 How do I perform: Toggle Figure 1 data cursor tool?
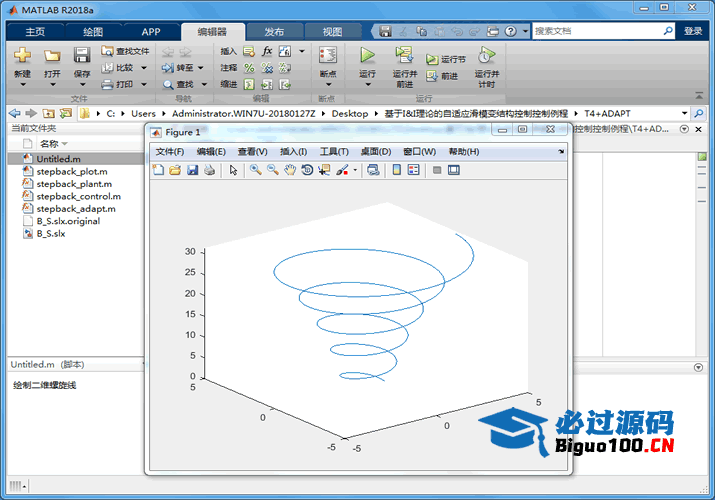(x=324, y=170)
